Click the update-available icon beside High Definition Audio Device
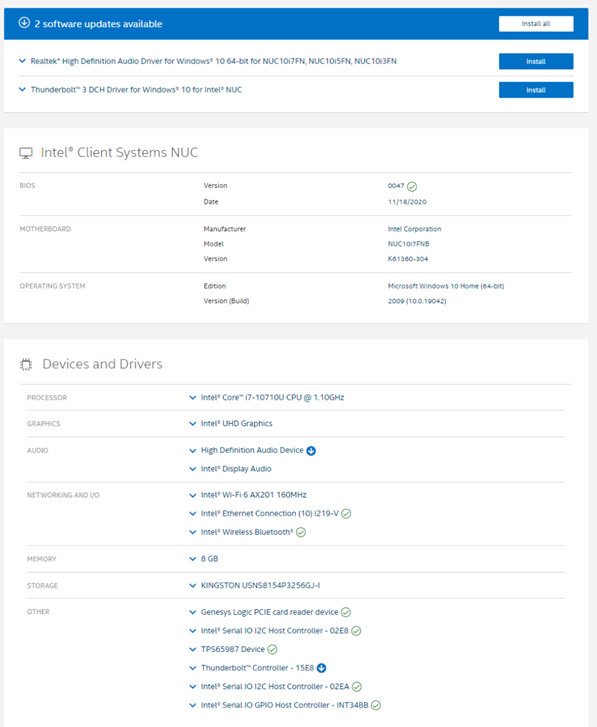Screen dimensions: 597x727 [x=311, y=451]
